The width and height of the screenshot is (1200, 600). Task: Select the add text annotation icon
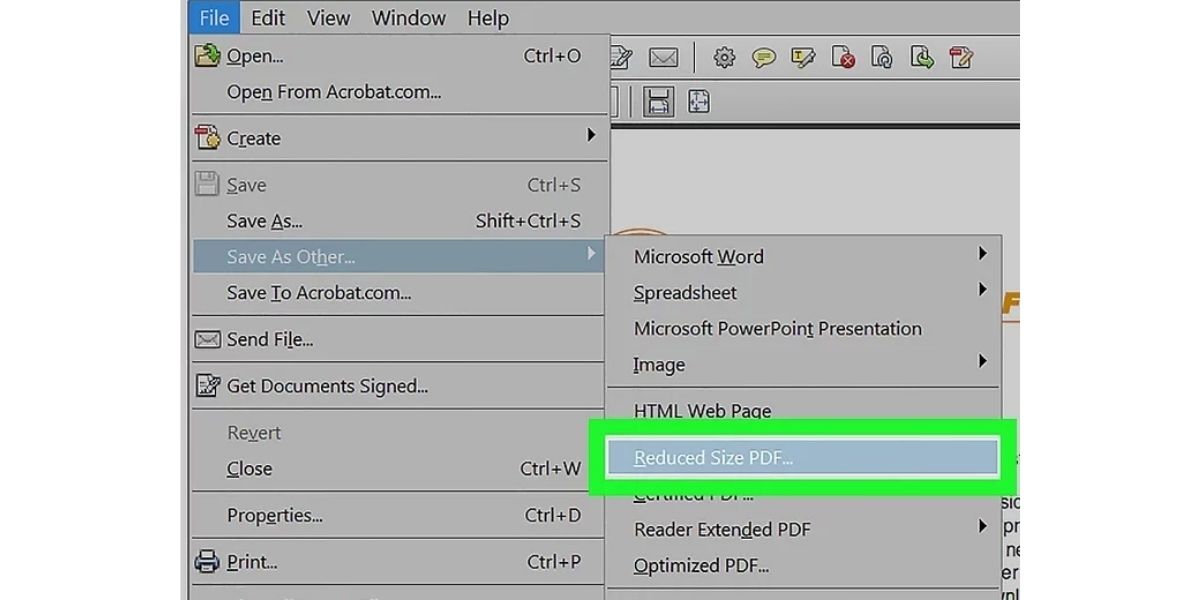point(803,58)
